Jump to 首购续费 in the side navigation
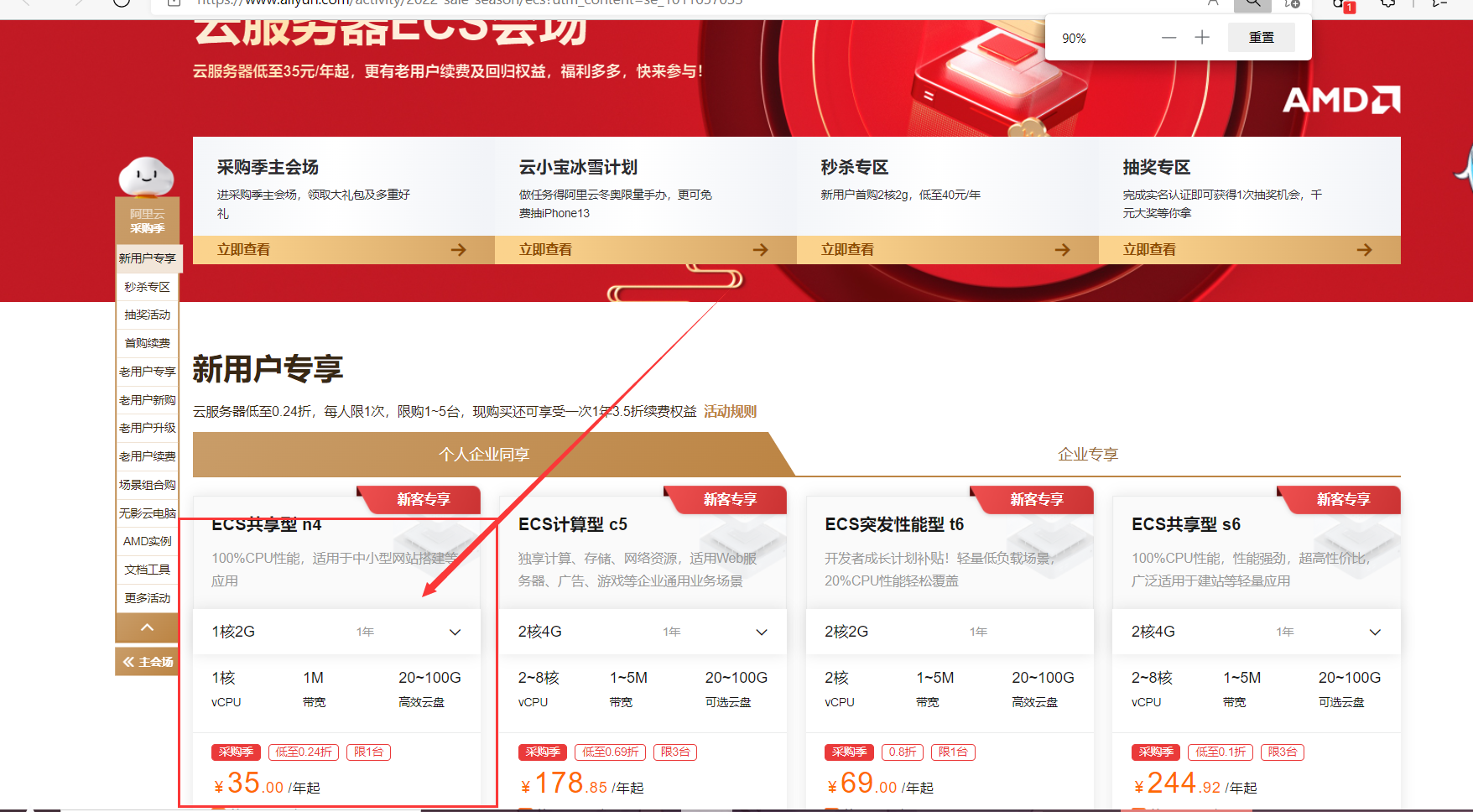The height and width of the screenshot is (812, 1473). tap(148, 343)
